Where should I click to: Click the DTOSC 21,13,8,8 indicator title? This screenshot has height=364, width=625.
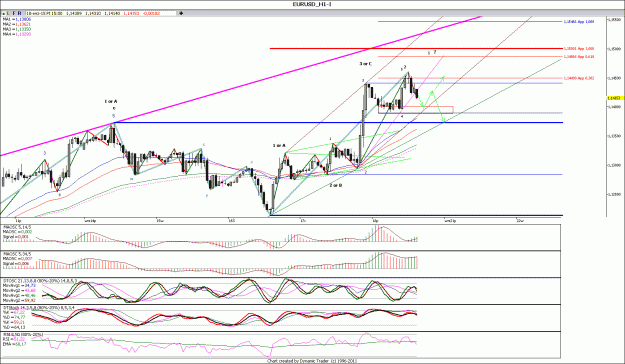pos(40,281)
